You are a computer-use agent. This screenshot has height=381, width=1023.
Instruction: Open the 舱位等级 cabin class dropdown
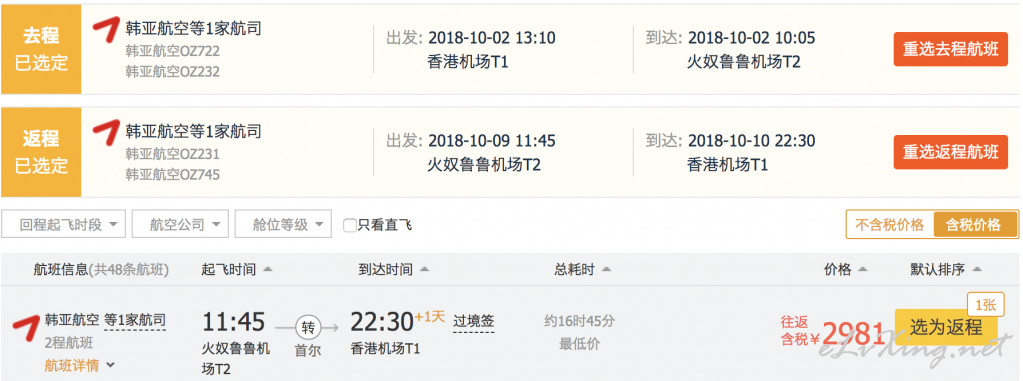pos(283,225)
